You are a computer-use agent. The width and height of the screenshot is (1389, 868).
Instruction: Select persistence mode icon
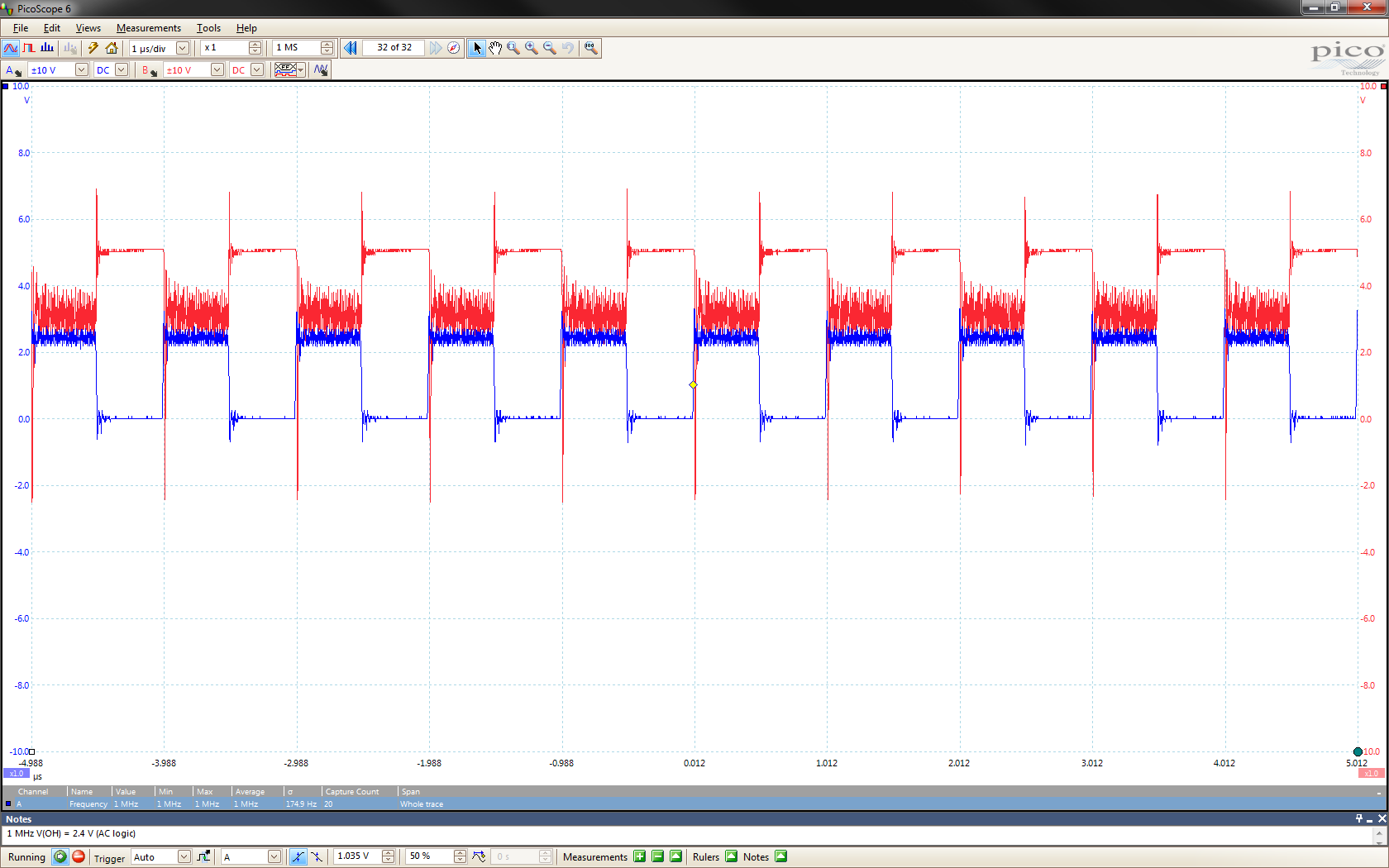29,48
